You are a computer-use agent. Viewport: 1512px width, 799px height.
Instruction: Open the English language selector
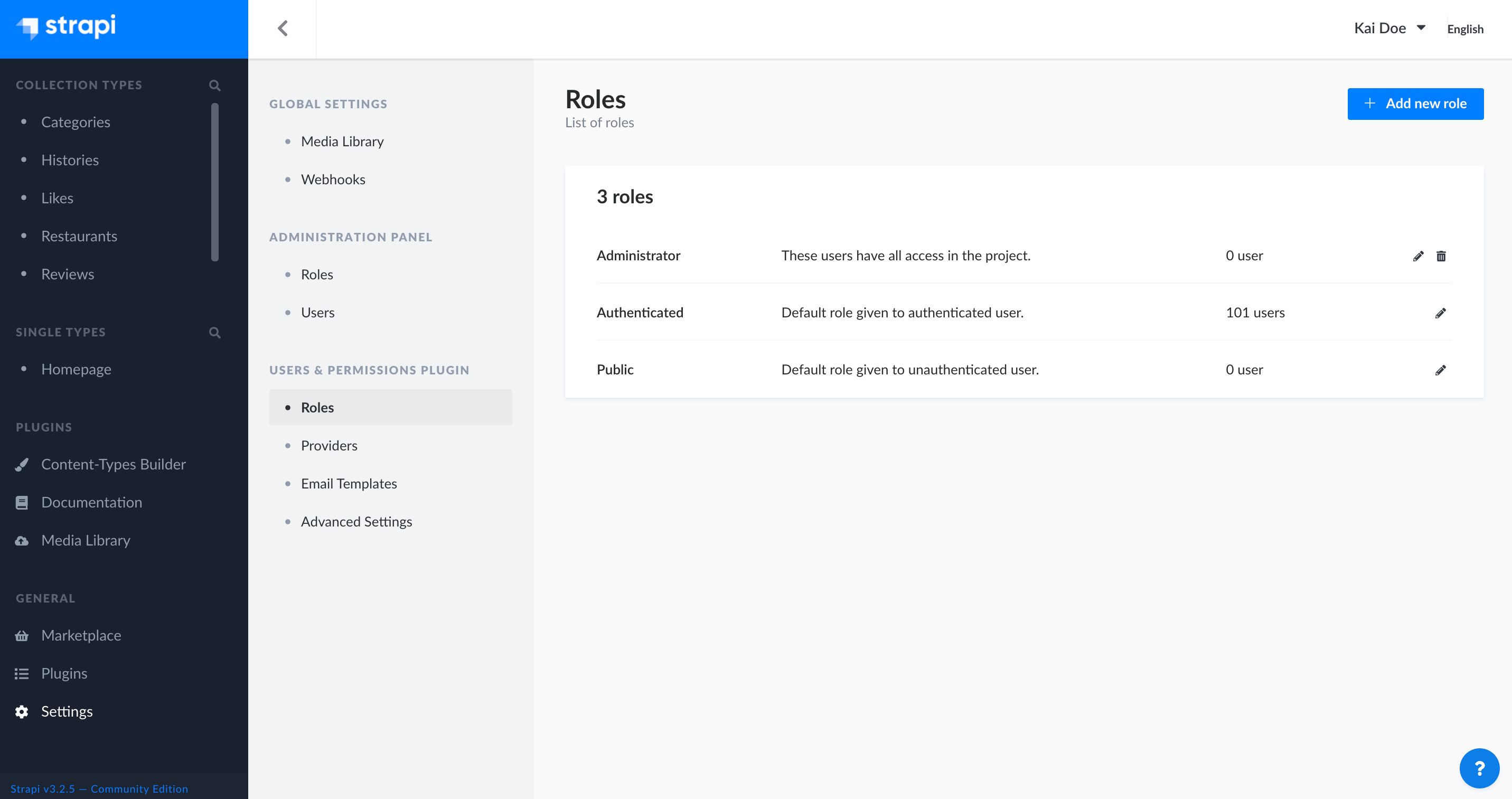[1465, 29]
